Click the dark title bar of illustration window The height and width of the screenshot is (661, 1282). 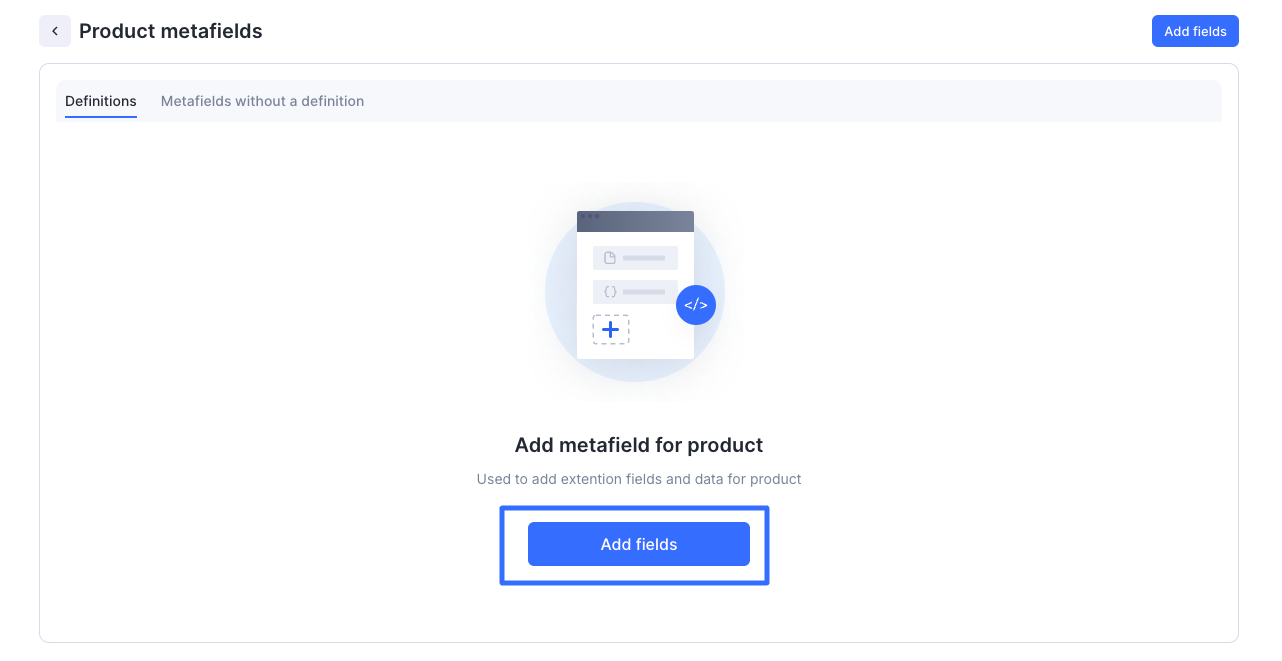click(x=635, y=221)
